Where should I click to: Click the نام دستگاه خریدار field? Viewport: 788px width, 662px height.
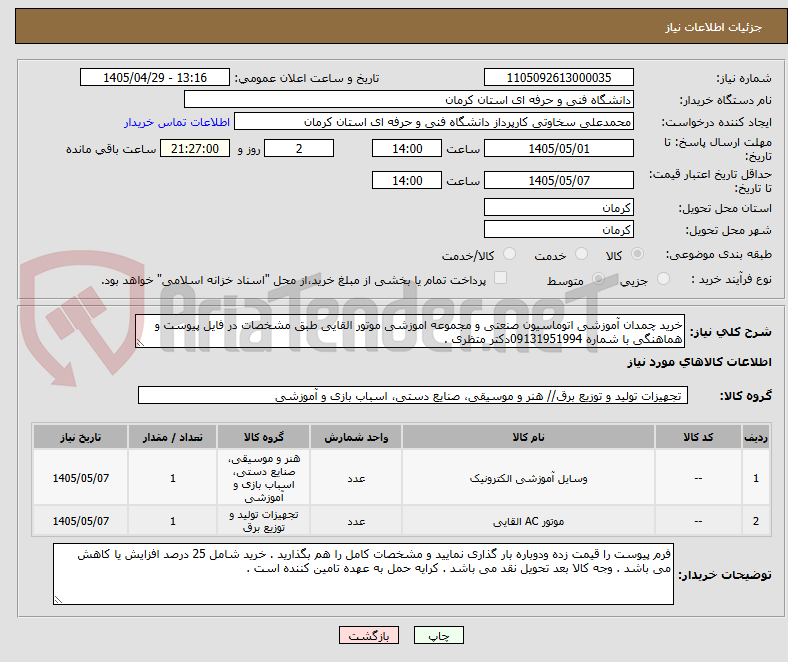point(409,100)
